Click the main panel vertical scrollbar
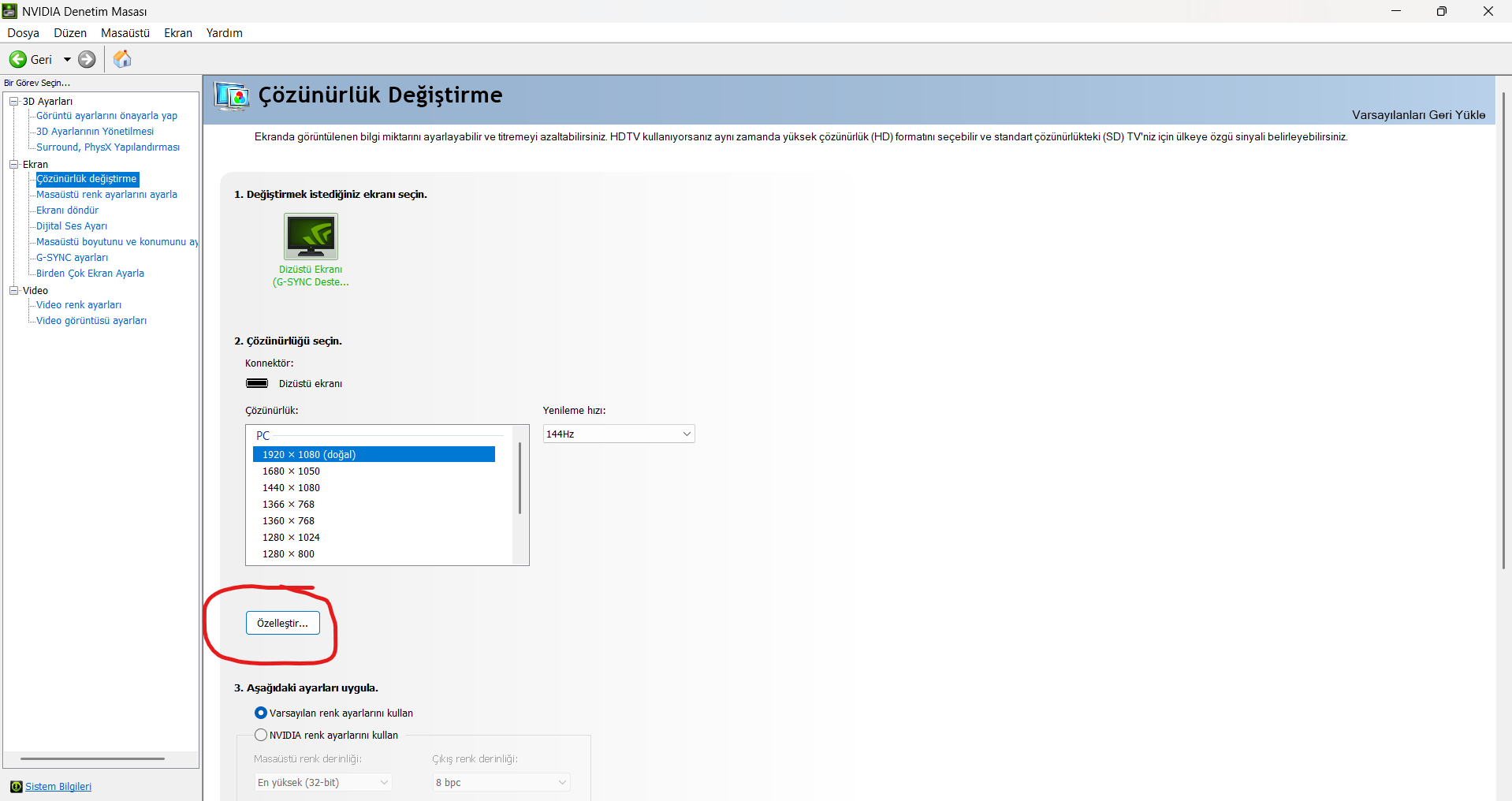1512x801 pixels. [1503, 331]
